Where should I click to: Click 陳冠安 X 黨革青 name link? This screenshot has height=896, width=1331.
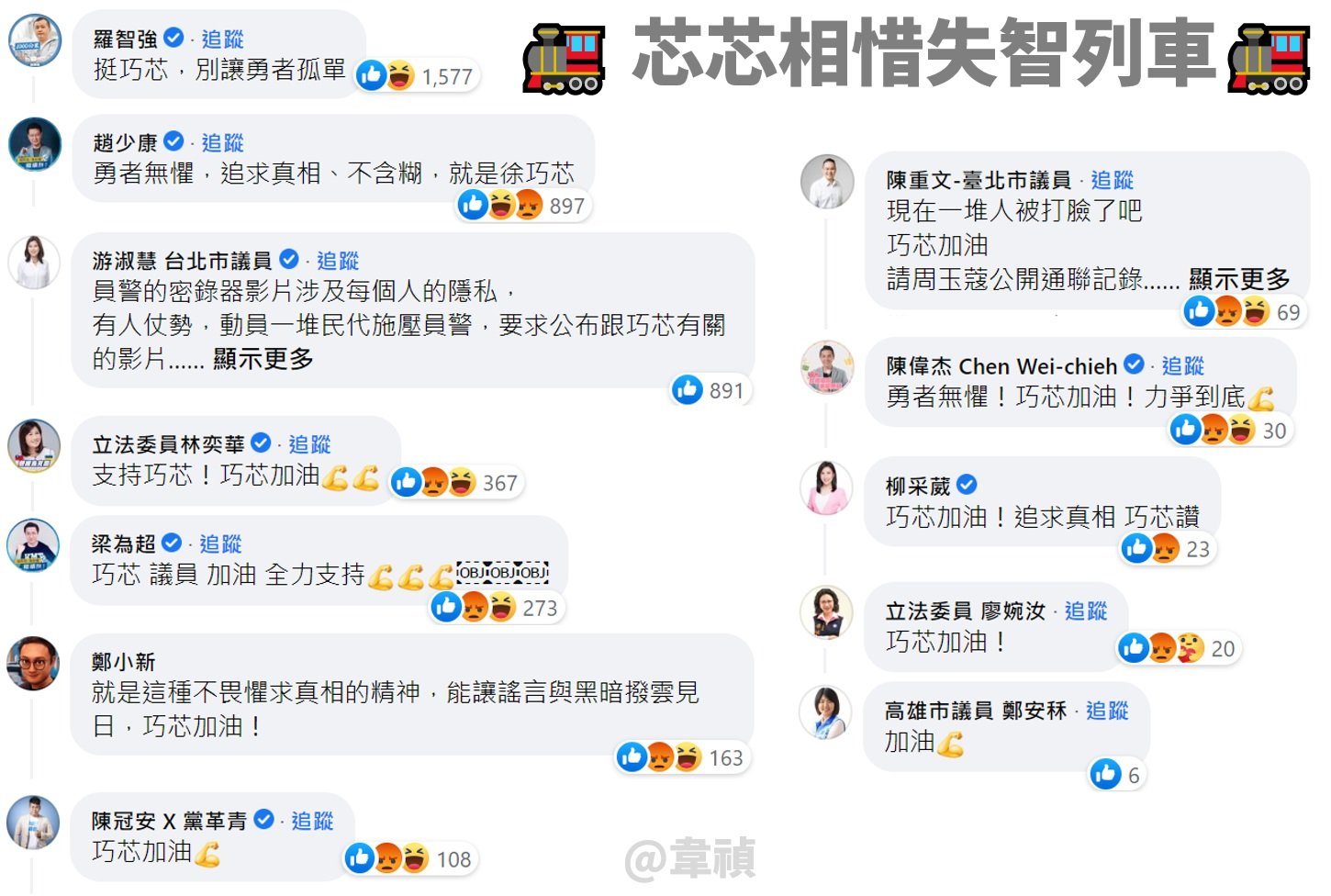pyautogui.click(x=169, y=821)
